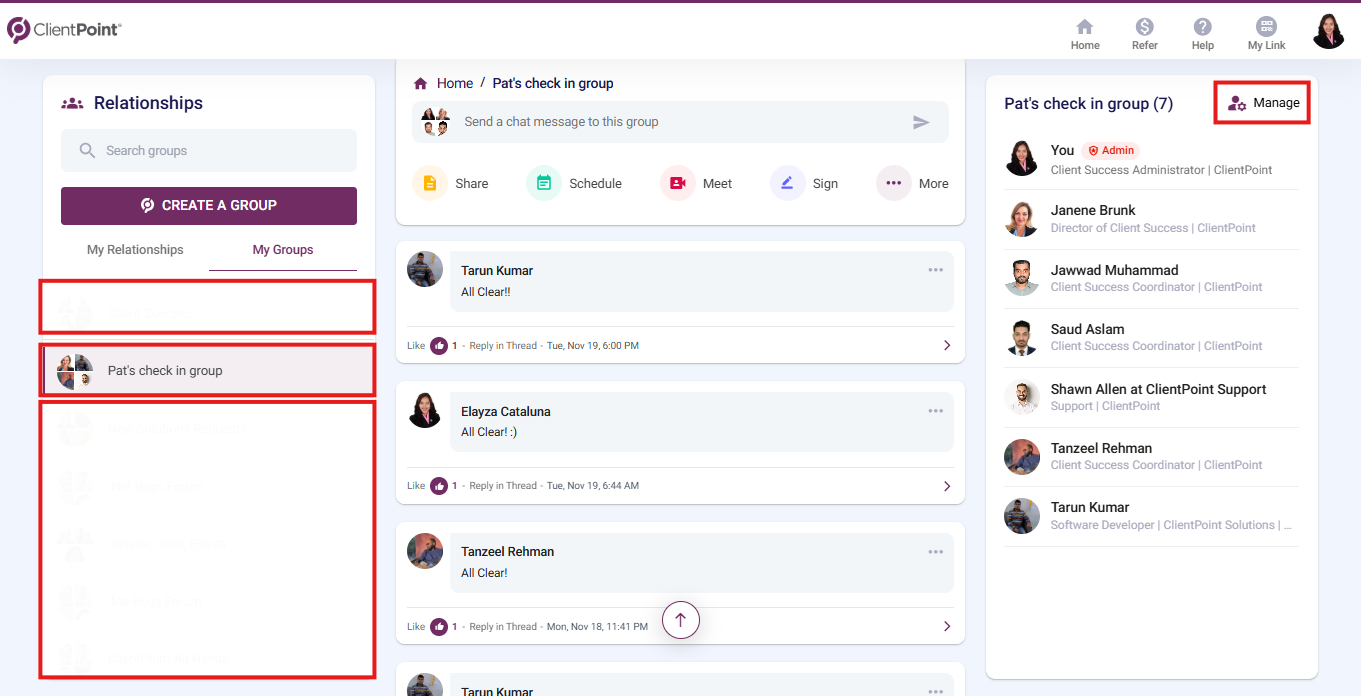Click Saud Aslam in members list
Screen dimensions: 1361x696
point(1151,337)
